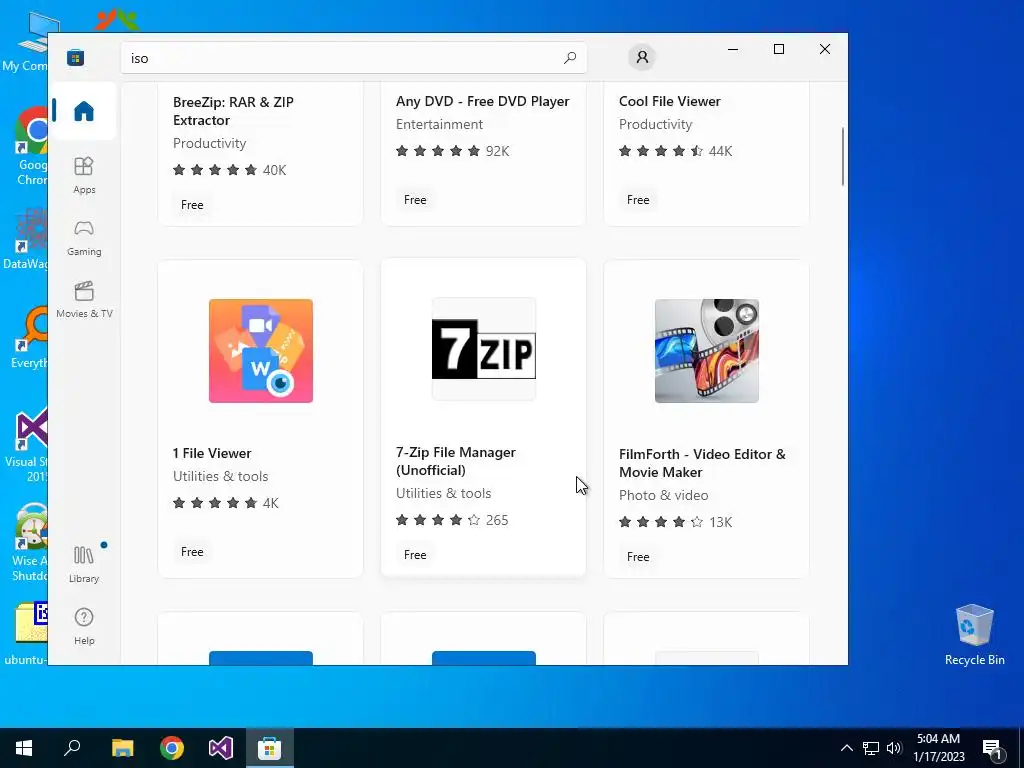
Task: Open the FilmForth film reel thumbnail
Action: coord(707,351)
